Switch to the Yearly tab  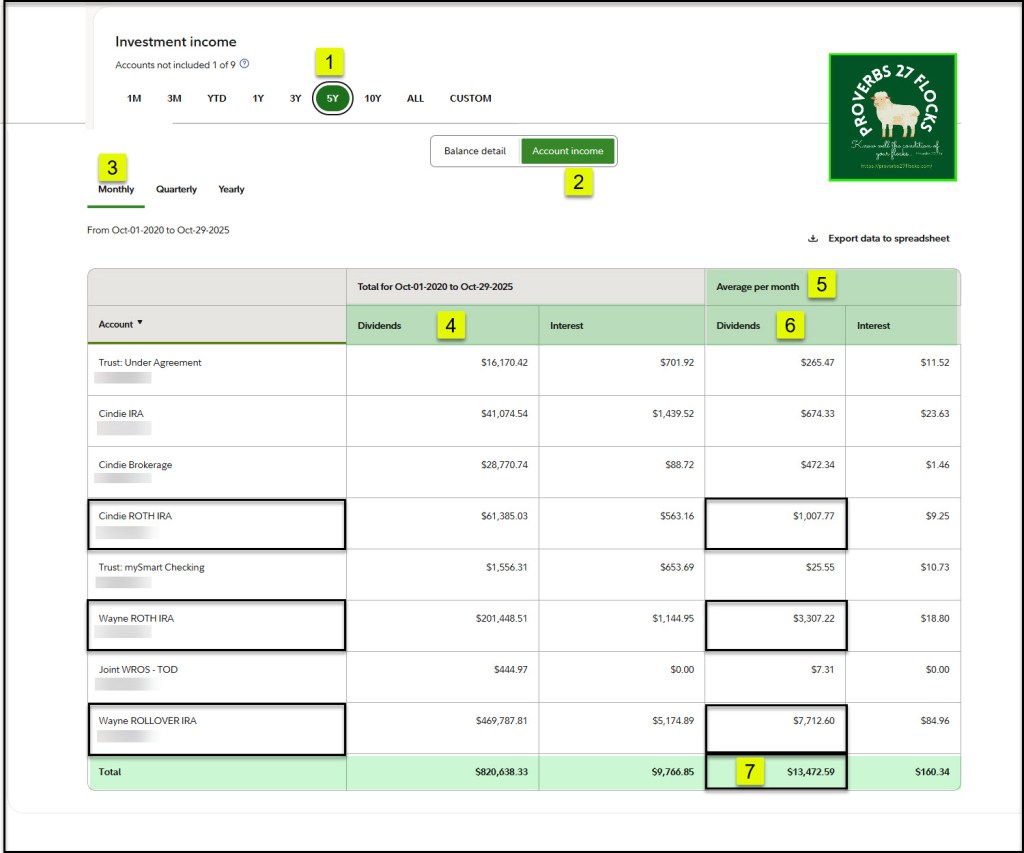(231, 189)
